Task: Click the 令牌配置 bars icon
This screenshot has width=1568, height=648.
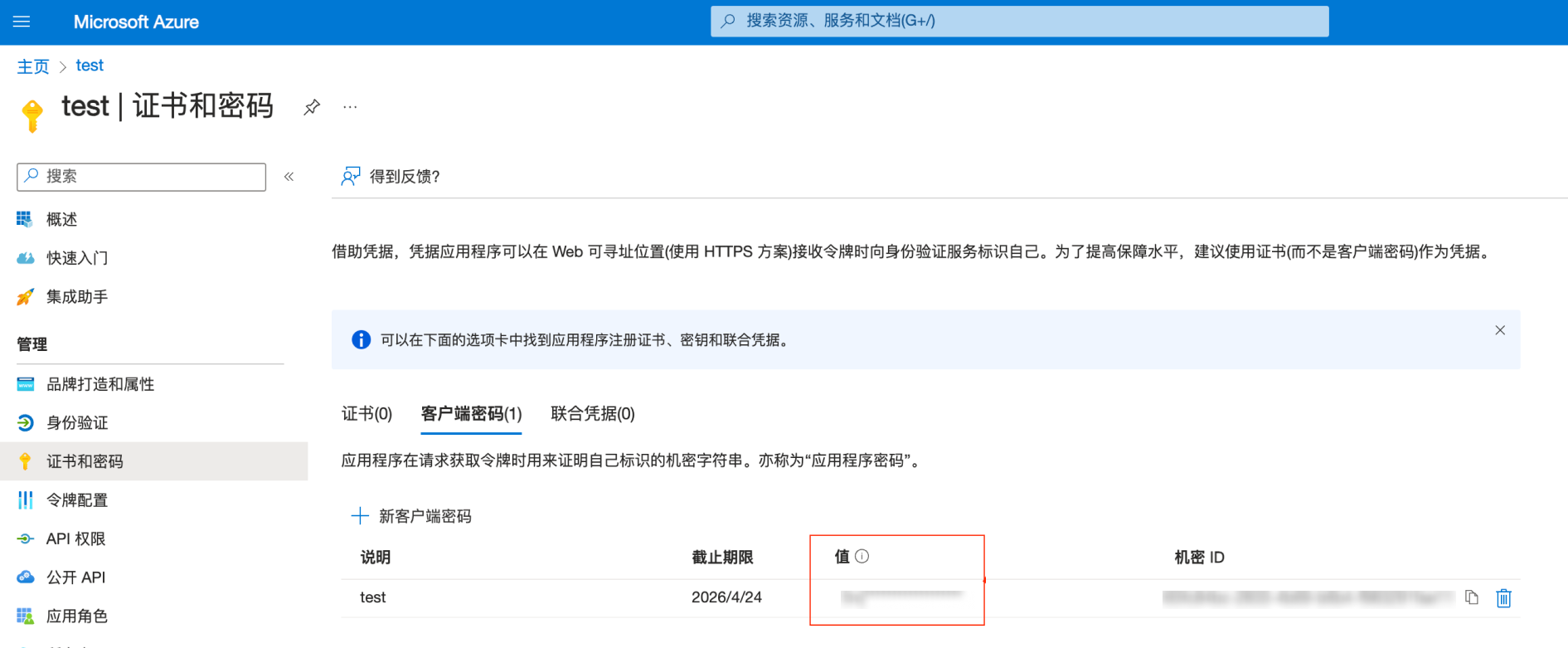Action: tap(25, 499)
